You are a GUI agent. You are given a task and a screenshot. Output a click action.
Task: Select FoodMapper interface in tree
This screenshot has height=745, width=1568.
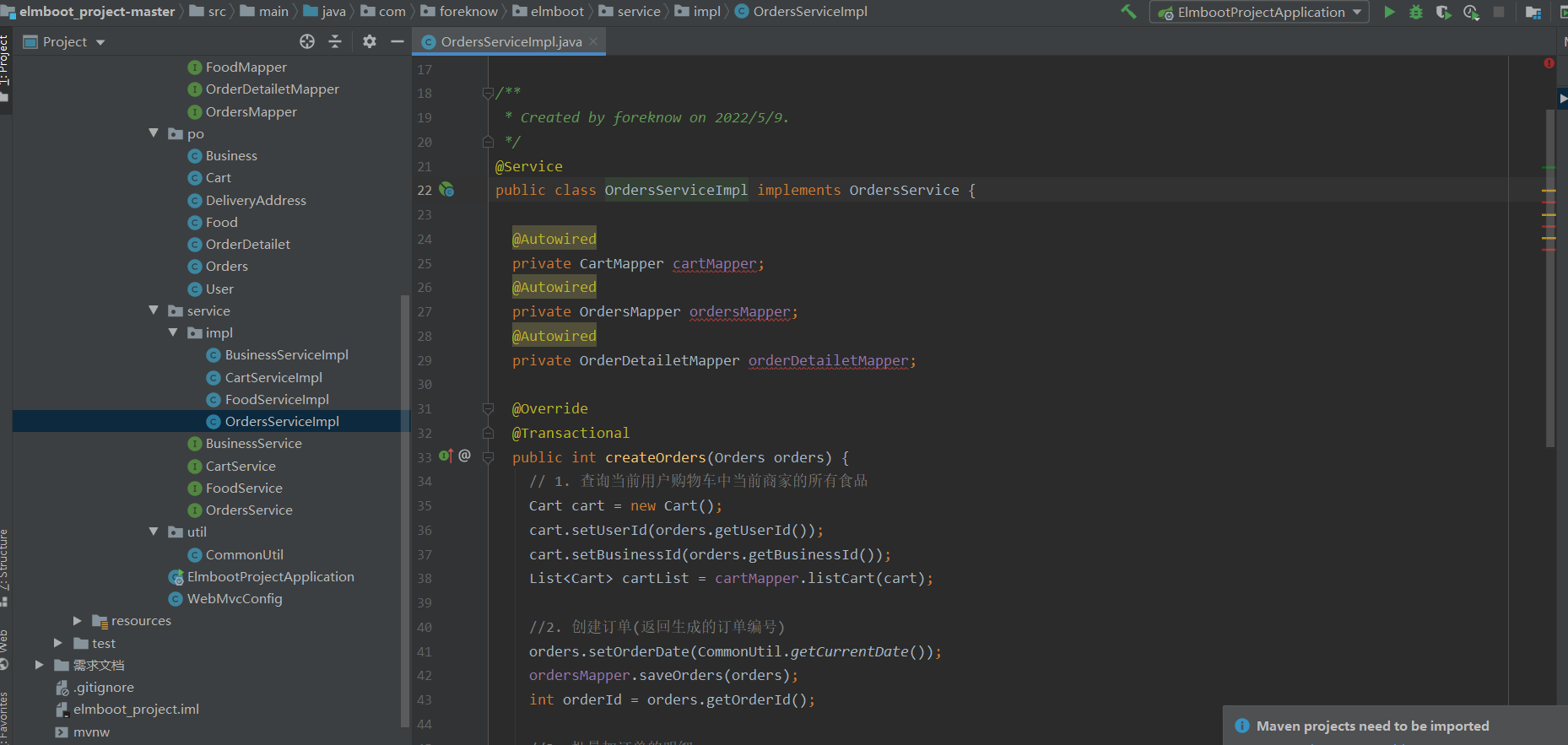pyautogui.click(x=237, y=67)
